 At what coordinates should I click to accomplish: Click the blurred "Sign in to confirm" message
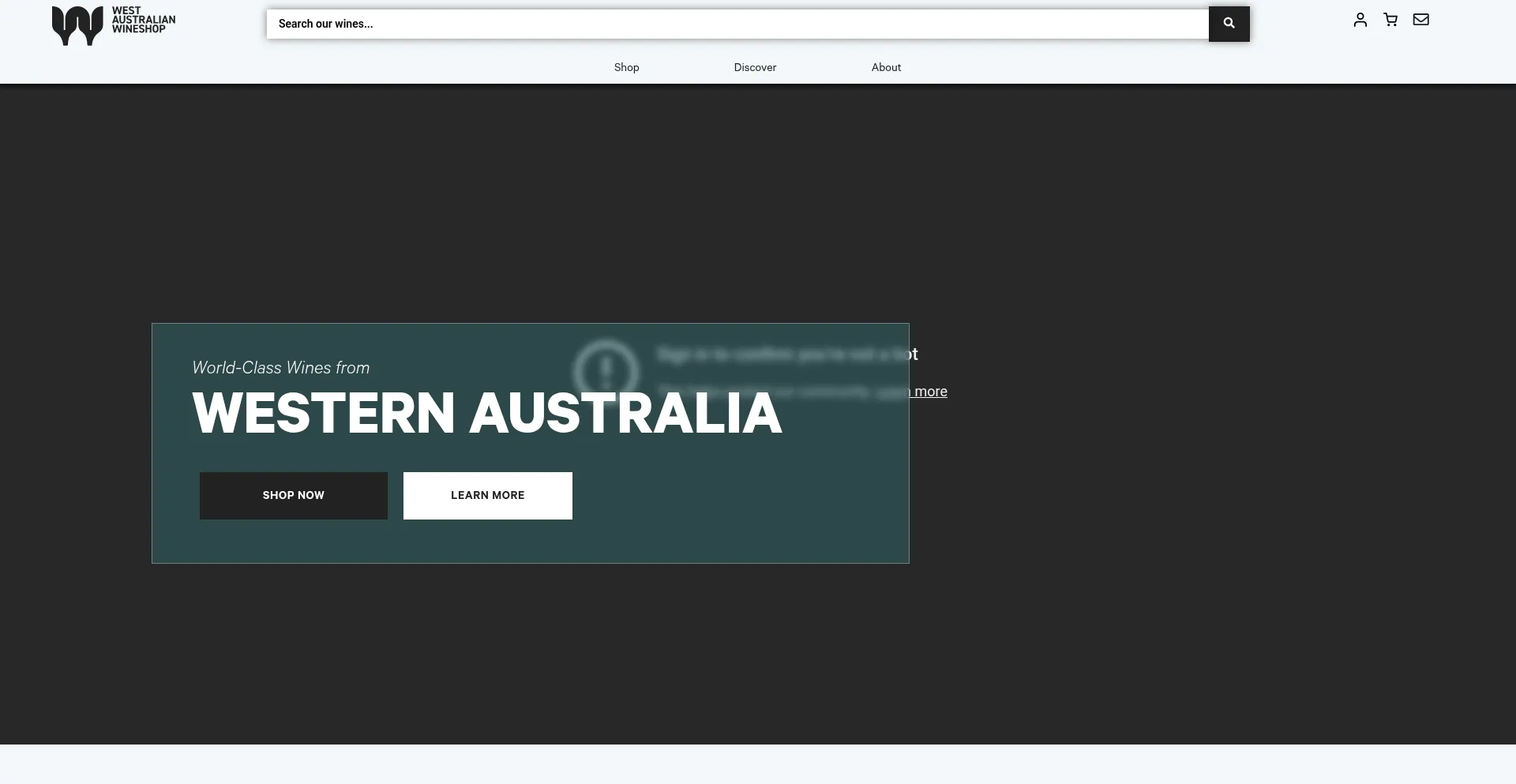[786, 354]
